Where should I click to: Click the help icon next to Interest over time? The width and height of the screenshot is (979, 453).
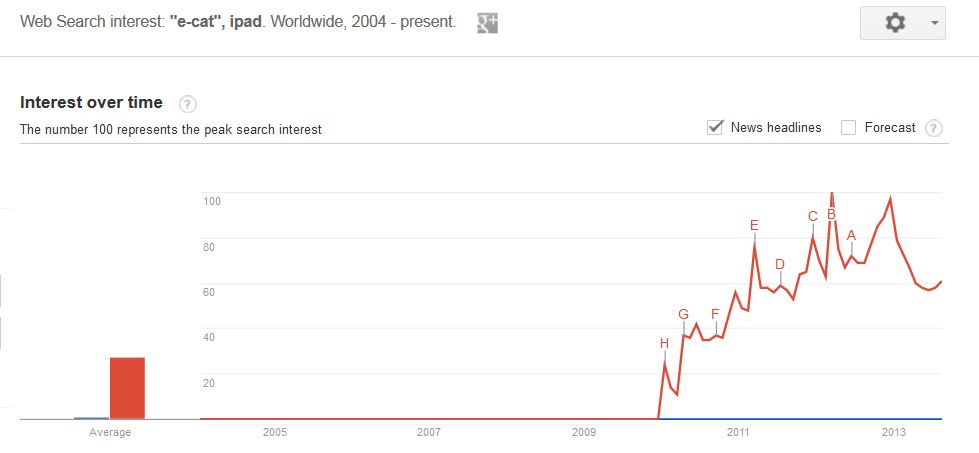point(187,104)
